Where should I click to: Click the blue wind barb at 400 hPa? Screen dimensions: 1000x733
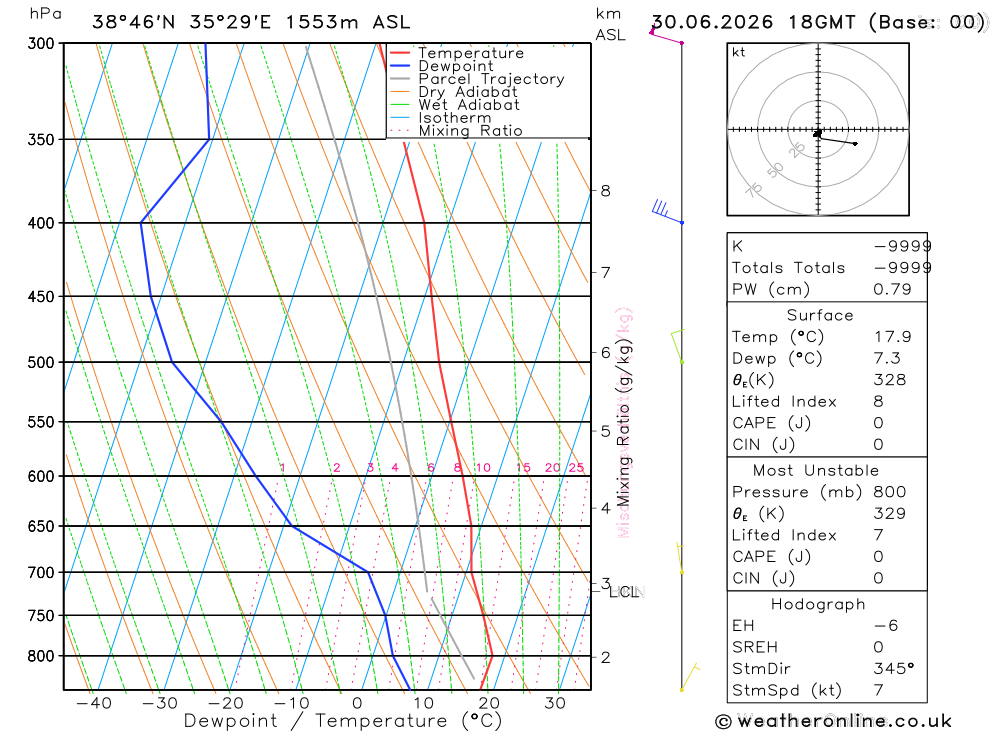[666, 212]
